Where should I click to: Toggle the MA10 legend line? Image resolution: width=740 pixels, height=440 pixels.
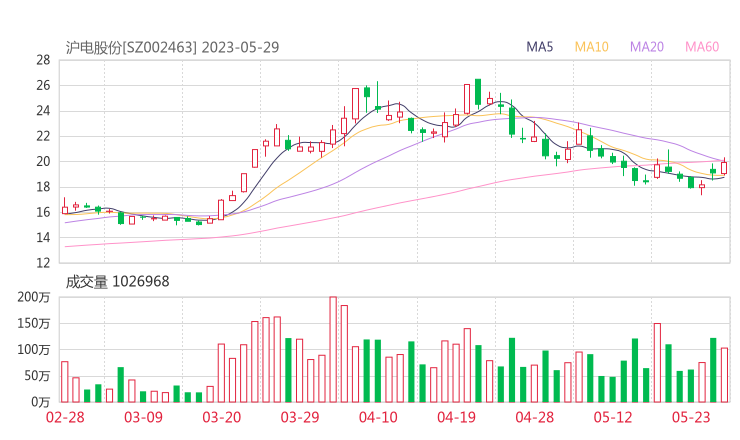(591, 47)
